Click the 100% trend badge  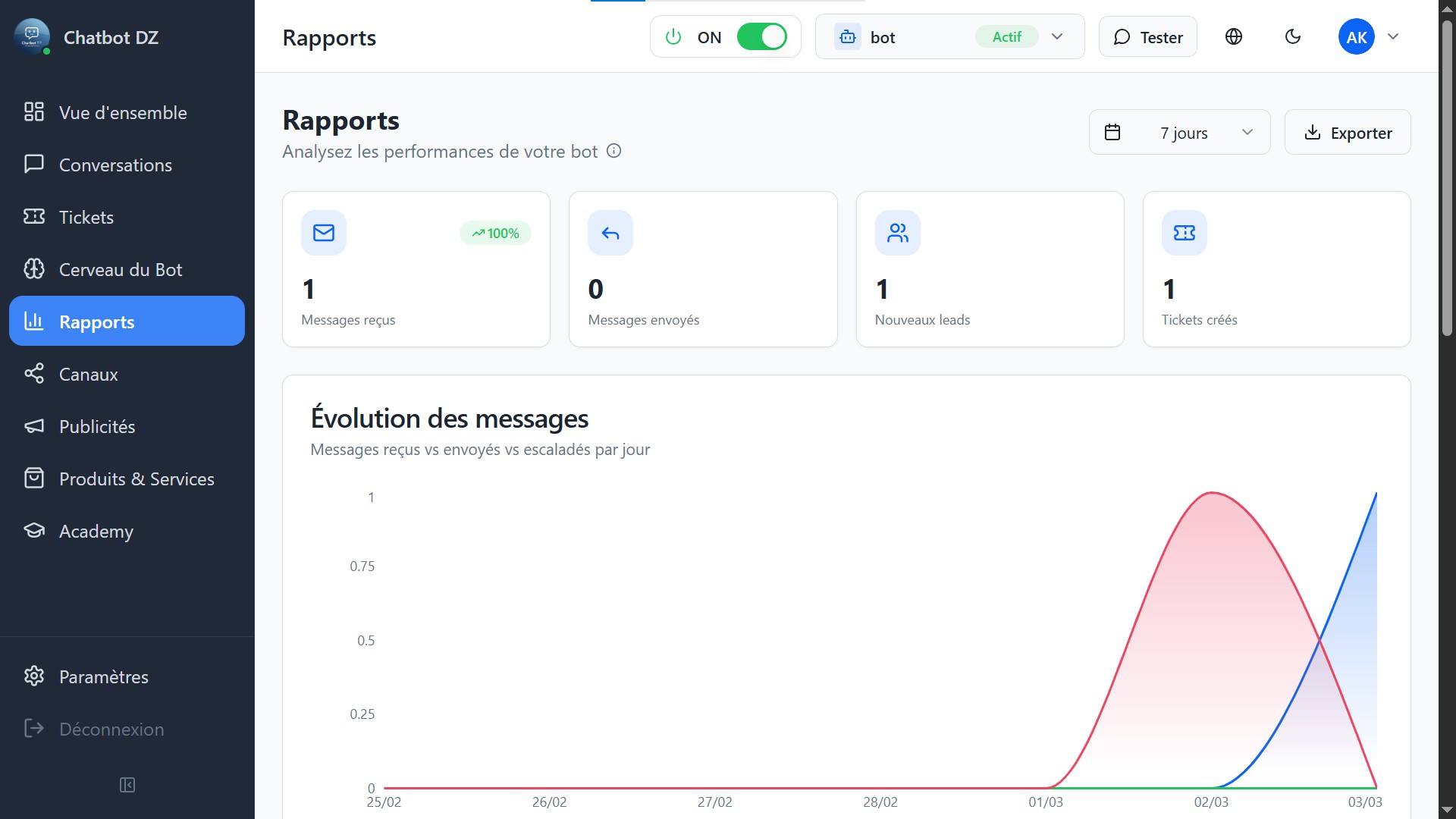point(495,233)
